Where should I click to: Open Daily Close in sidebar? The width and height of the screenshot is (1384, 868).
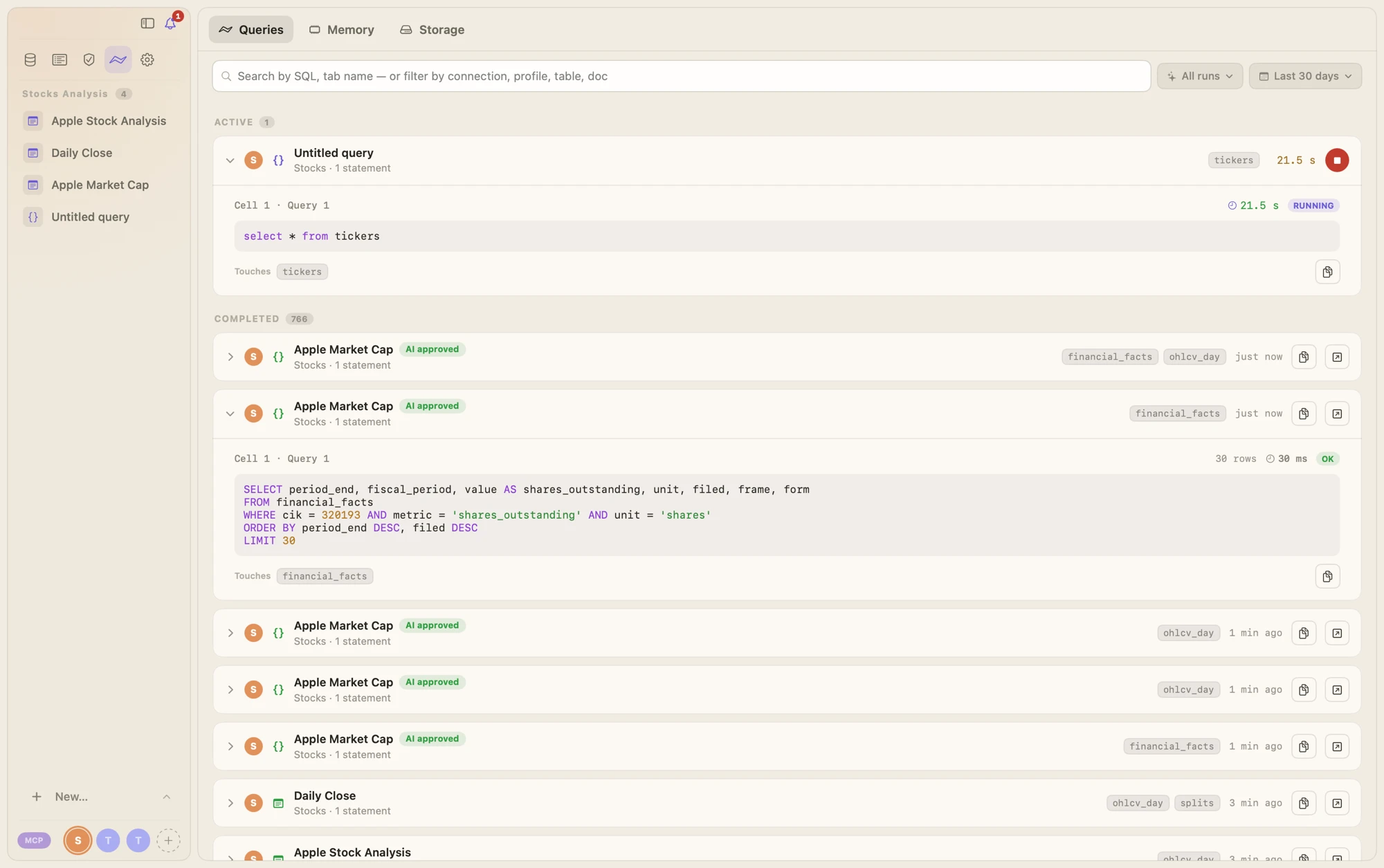click(x=99, y=153)
